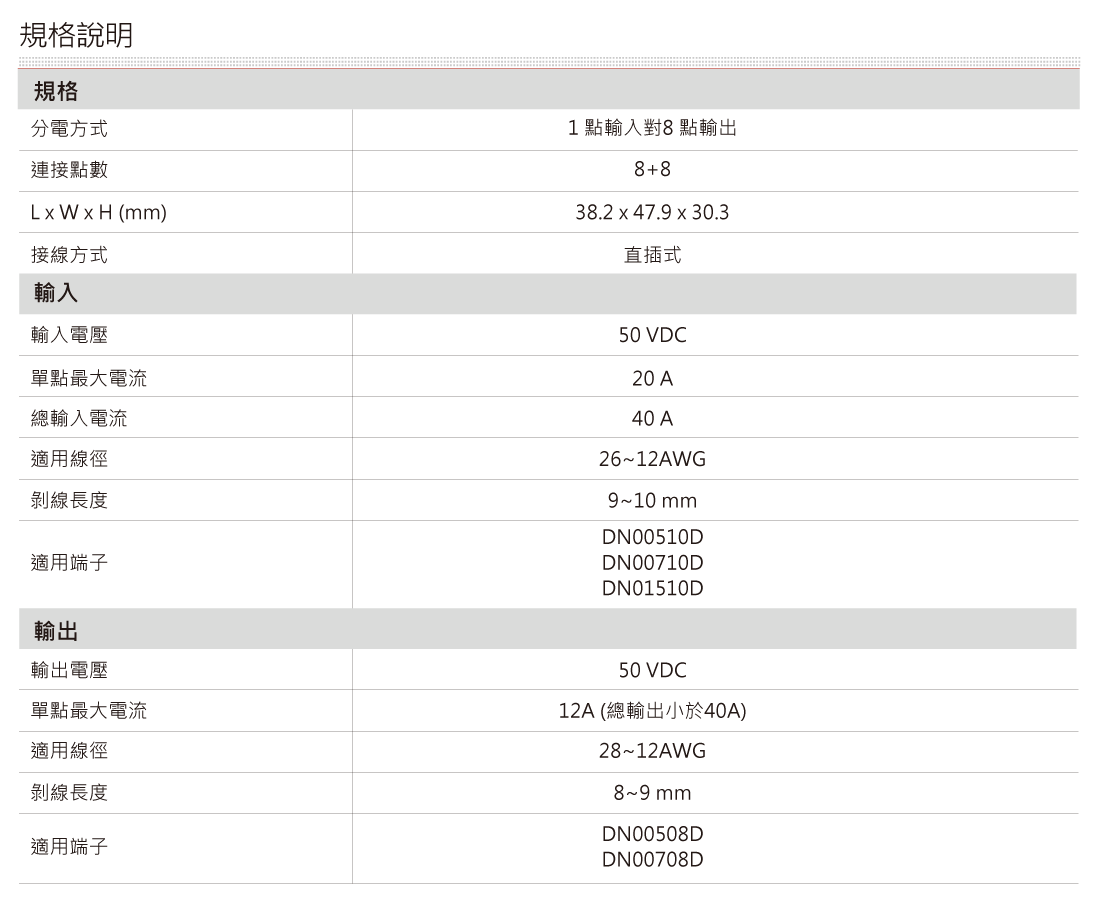Select the 8+8 connection points value
Screen dimensions: 1098x904
[652, 171]
